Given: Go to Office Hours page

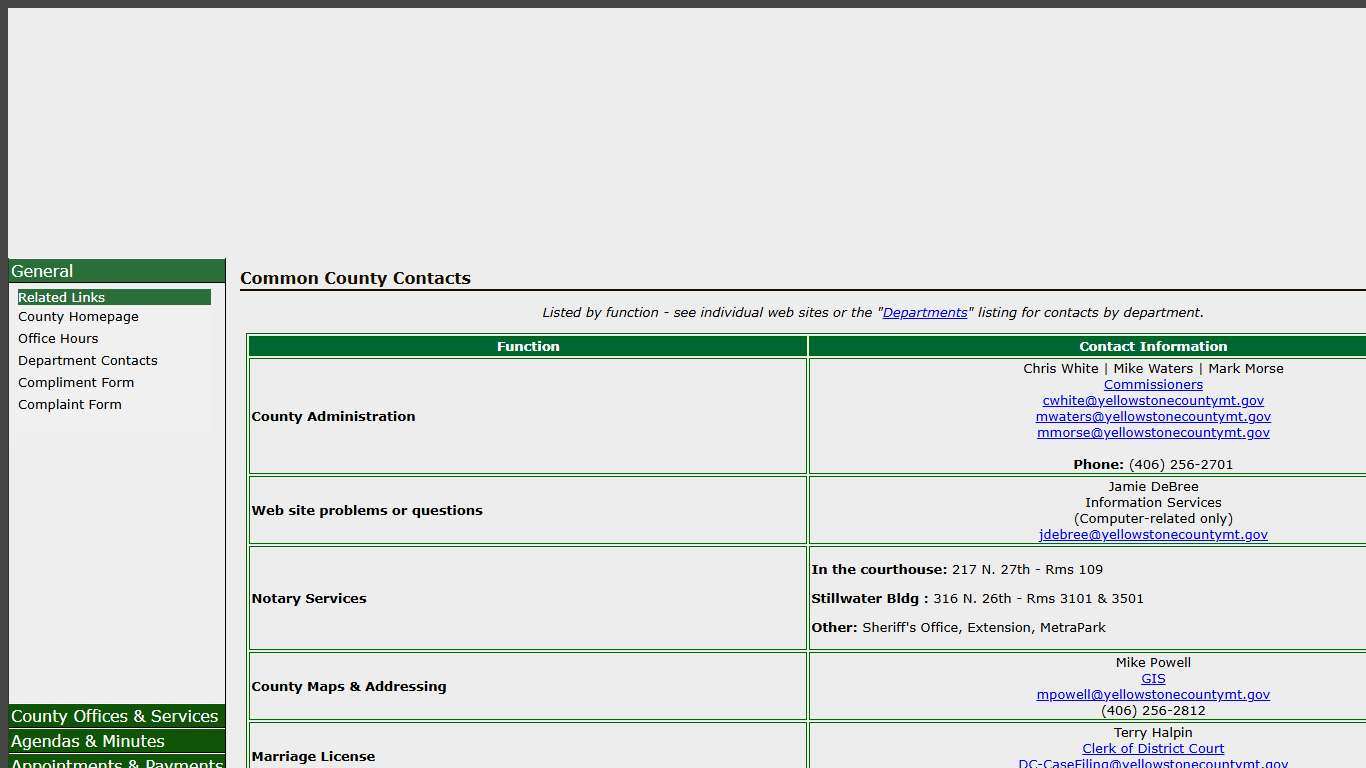Looking at the screenshot, I should (x=58, y=339).
